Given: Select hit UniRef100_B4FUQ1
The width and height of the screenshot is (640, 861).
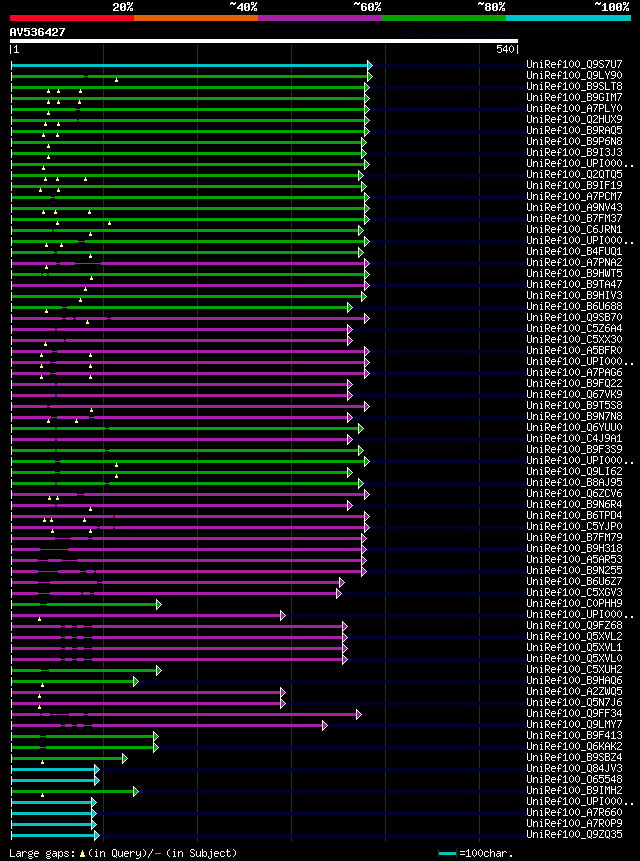Looking at the screenshot, I should [x=575, y=251].
